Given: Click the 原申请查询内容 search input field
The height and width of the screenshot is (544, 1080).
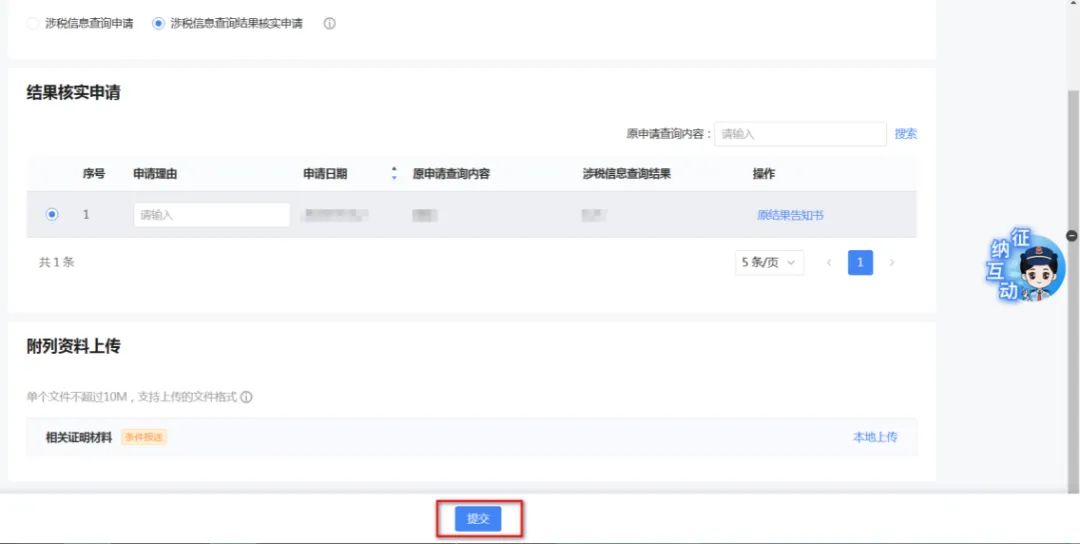Looking at the screenshot, I should 799,134.
